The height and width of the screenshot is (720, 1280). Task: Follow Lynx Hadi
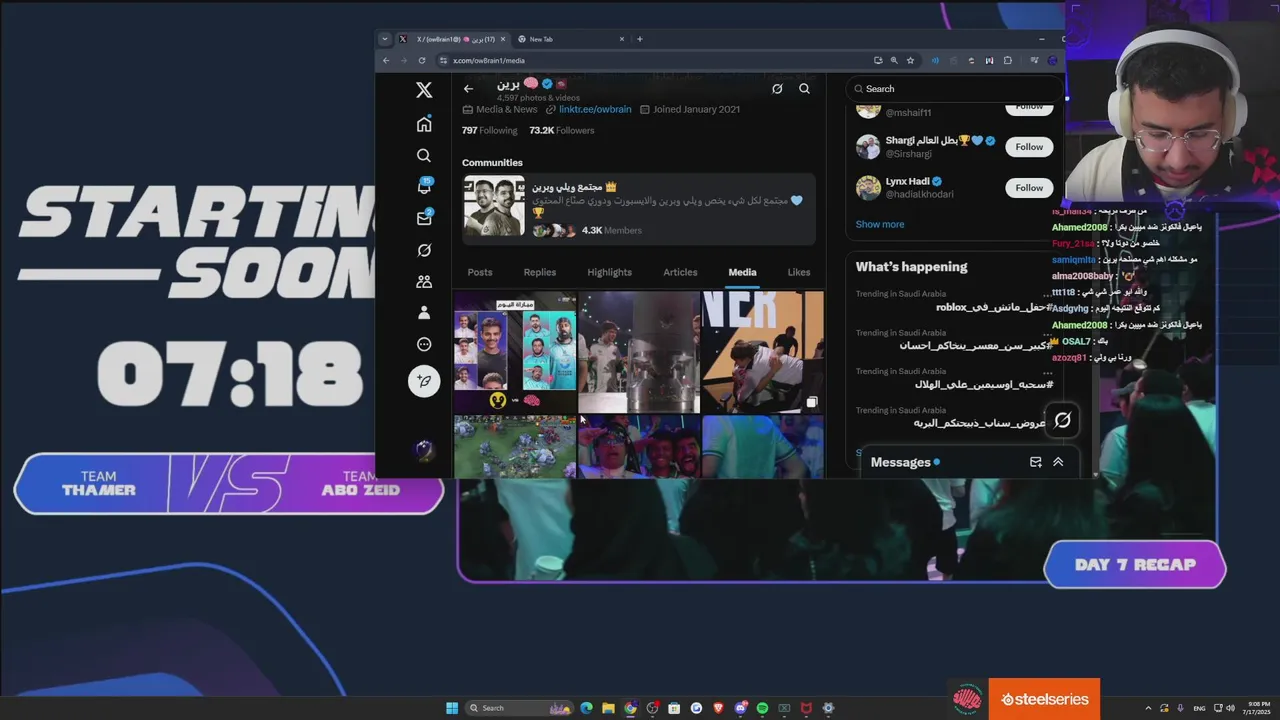pyautogui.click(x=1029, y=188)
